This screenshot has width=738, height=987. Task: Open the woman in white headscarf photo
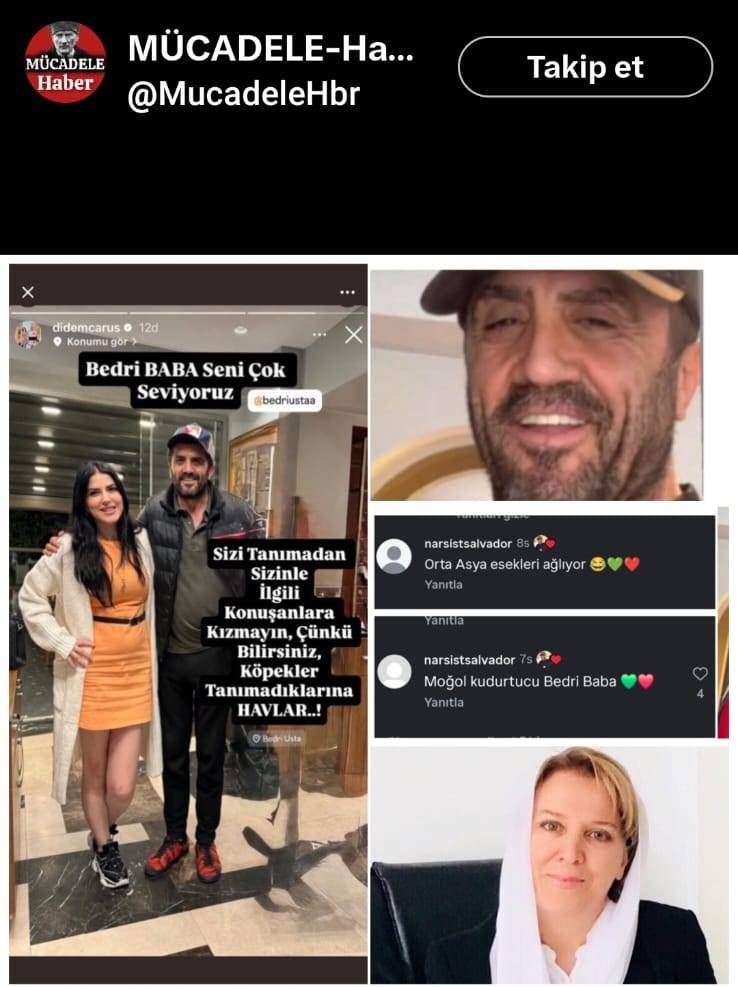[549, 865]
